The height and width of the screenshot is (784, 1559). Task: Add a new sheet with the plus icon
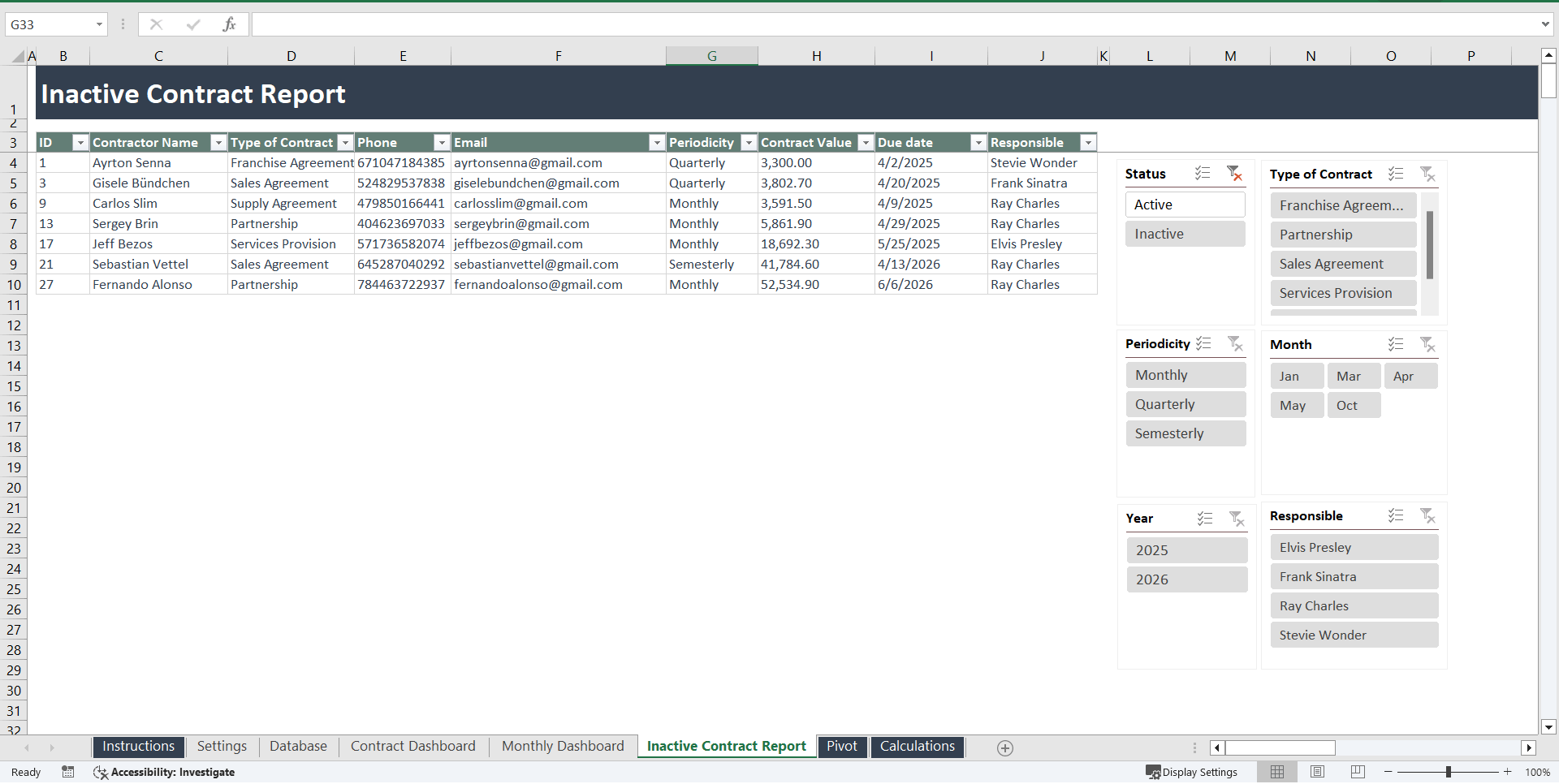[x=1005, y=748]
